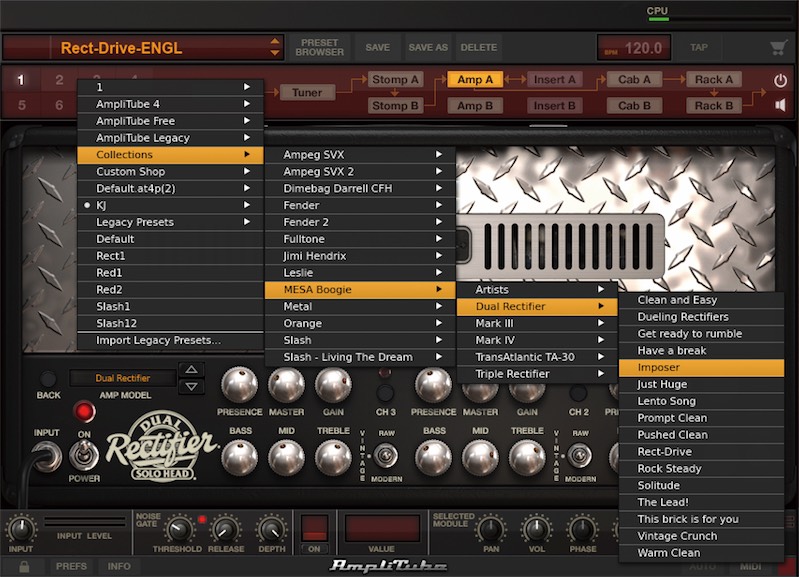This screenshot has height=577, width=799.
Task: Open the Orange collection submenu
Action: coord(360,323)
